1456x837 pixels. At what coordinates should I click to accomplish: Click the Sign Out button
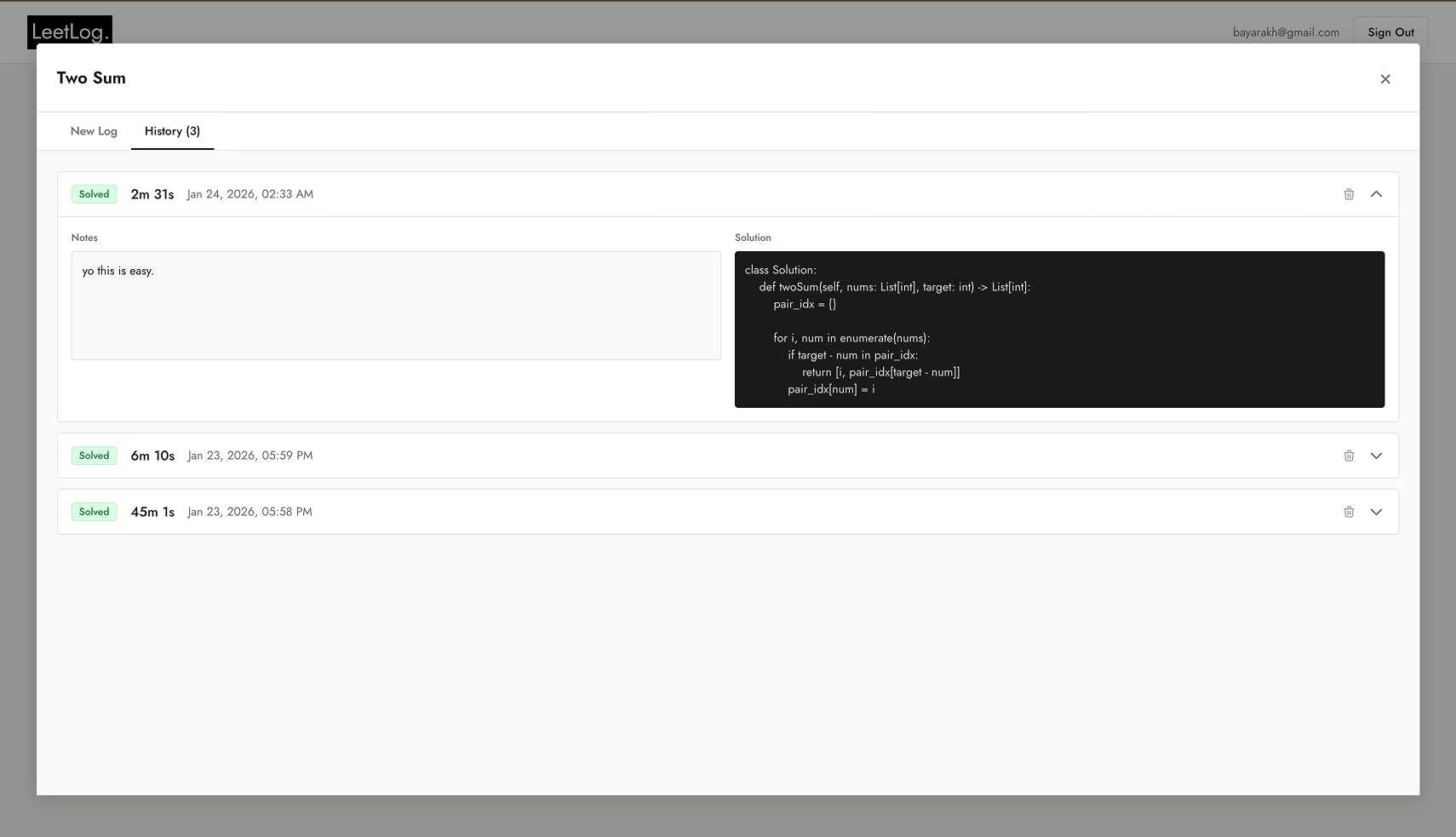pyautogui.click(x=1390, y=32)
